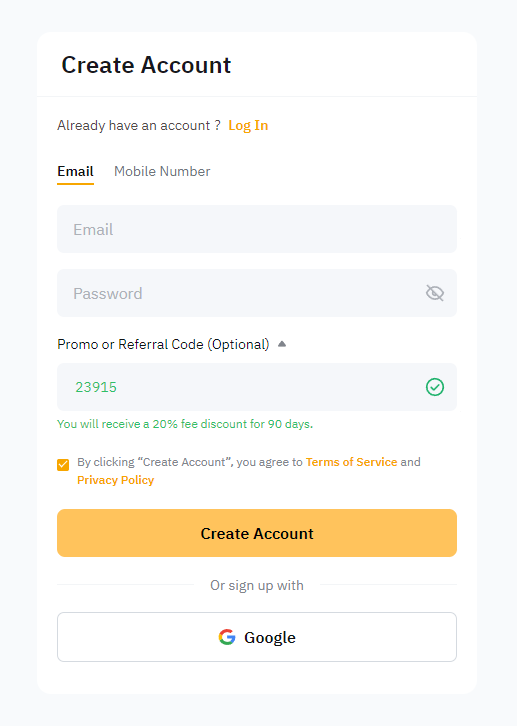Toggle password visibility eye icon
This screenshot has height=726, width=517.
435,293
